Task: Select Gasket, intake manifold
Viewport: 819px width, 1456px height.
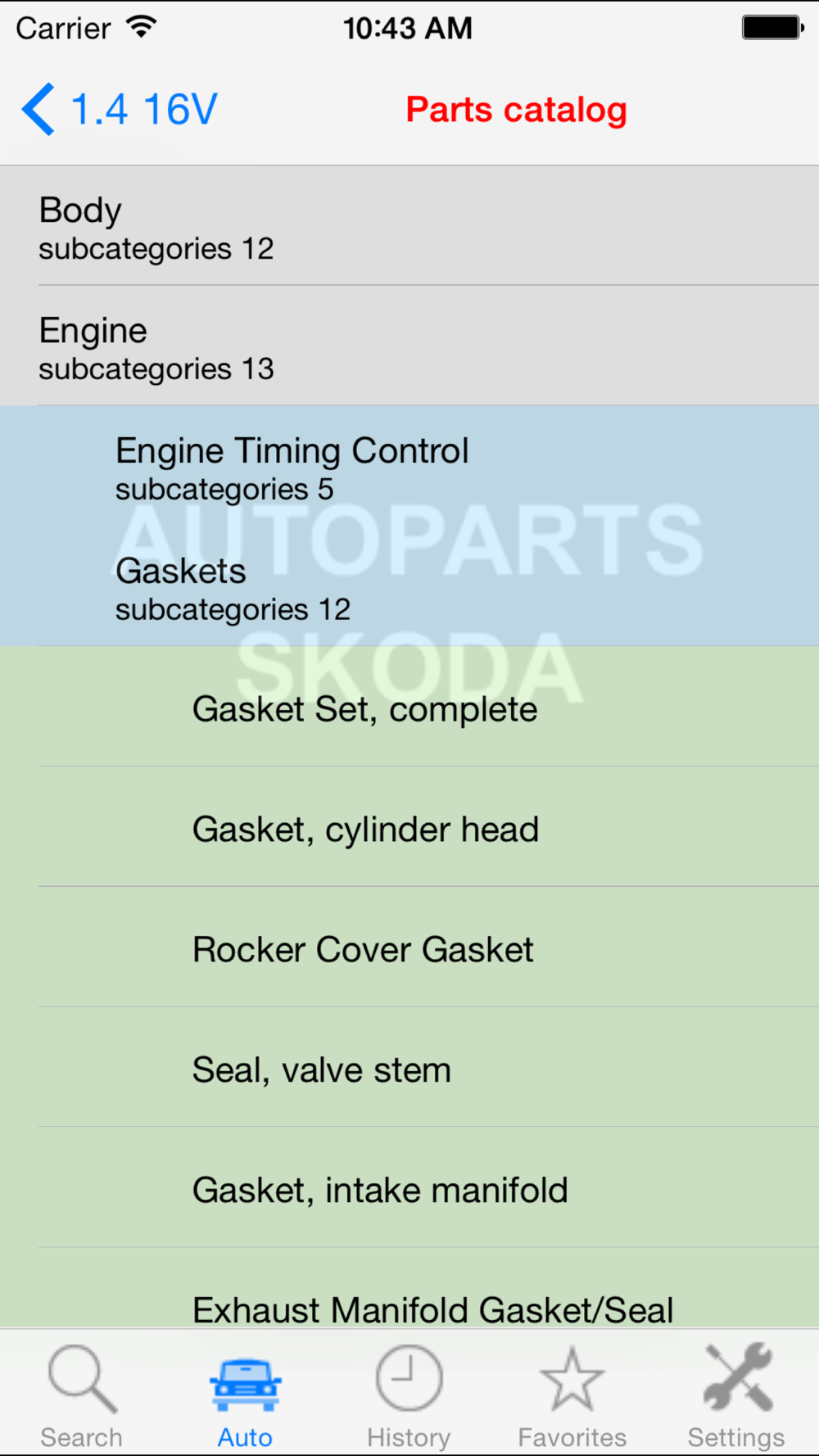Action: (x=409, y=1188)
